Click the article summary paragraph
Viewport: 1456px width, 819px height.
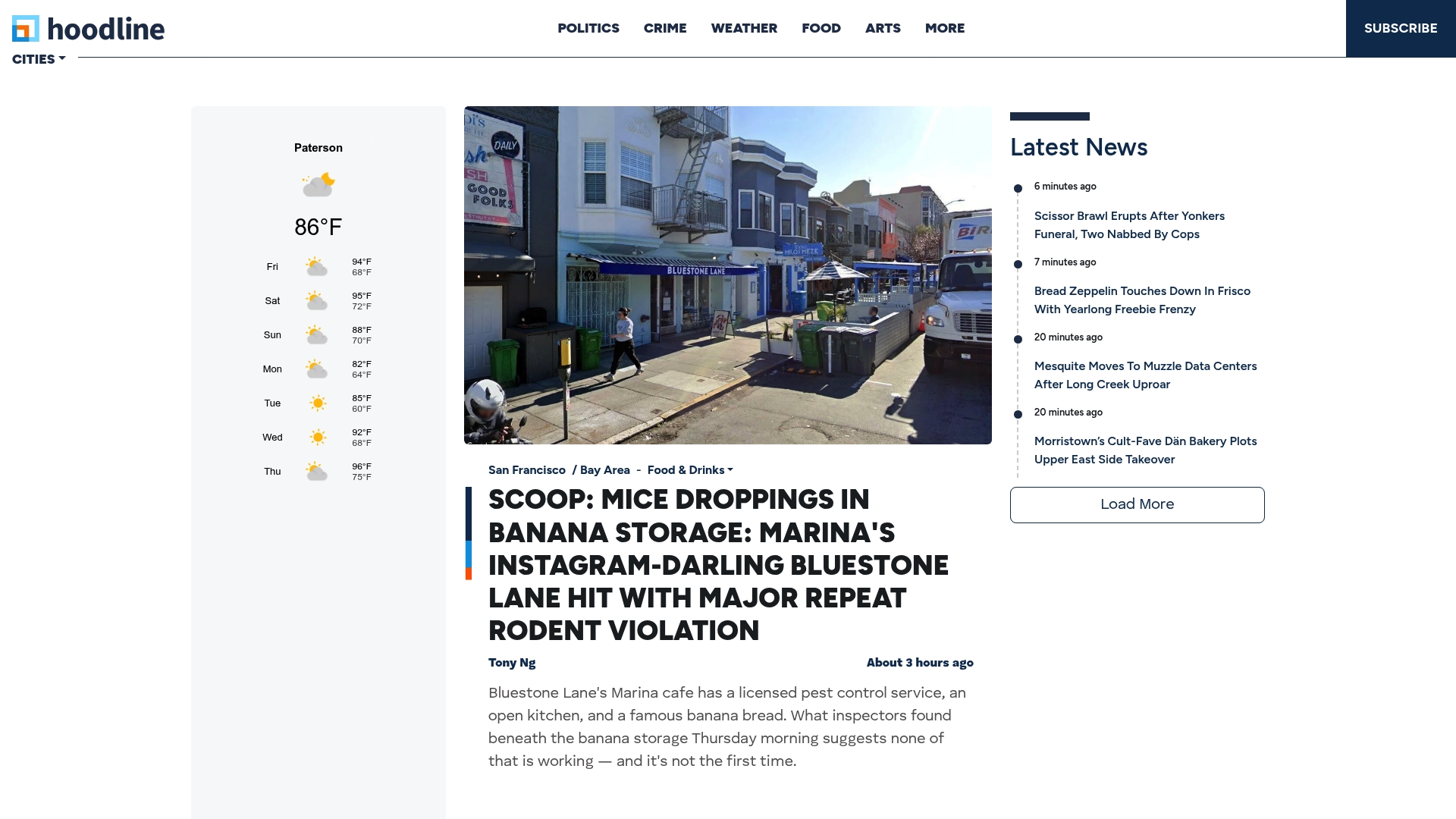point(727,727)
